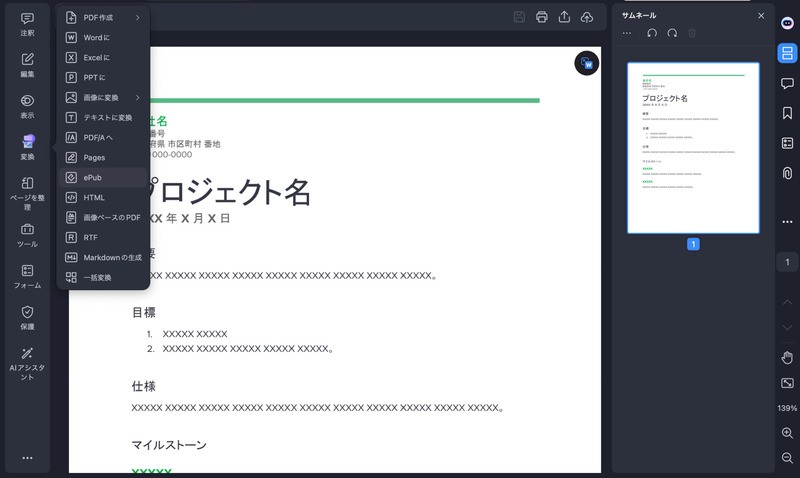Select page 1 thumbnail

(x=692, y=148)
